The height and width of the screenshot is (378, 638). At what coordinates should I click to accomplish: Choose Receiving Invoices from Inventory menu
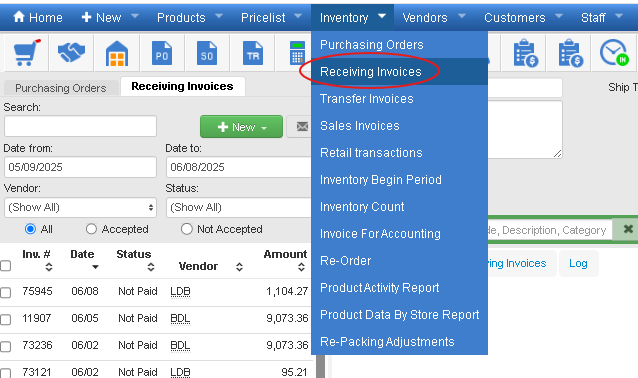click(x=400, y=72)
